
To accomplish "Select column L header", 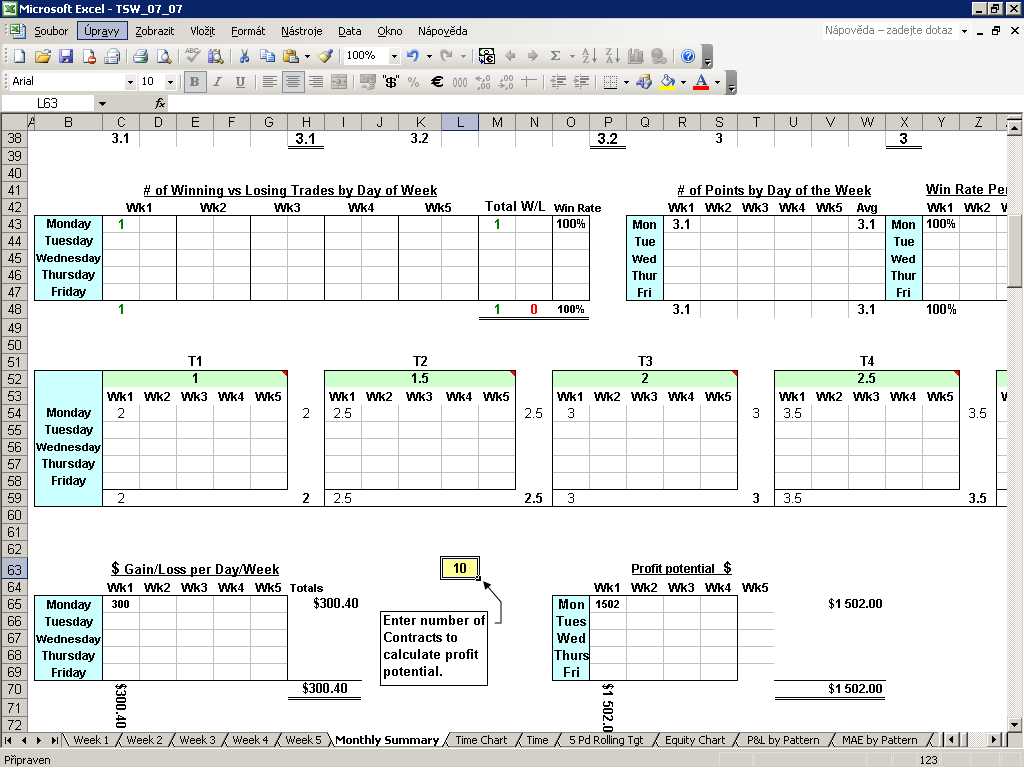I will pyautogui.click(x=460, y=122).
